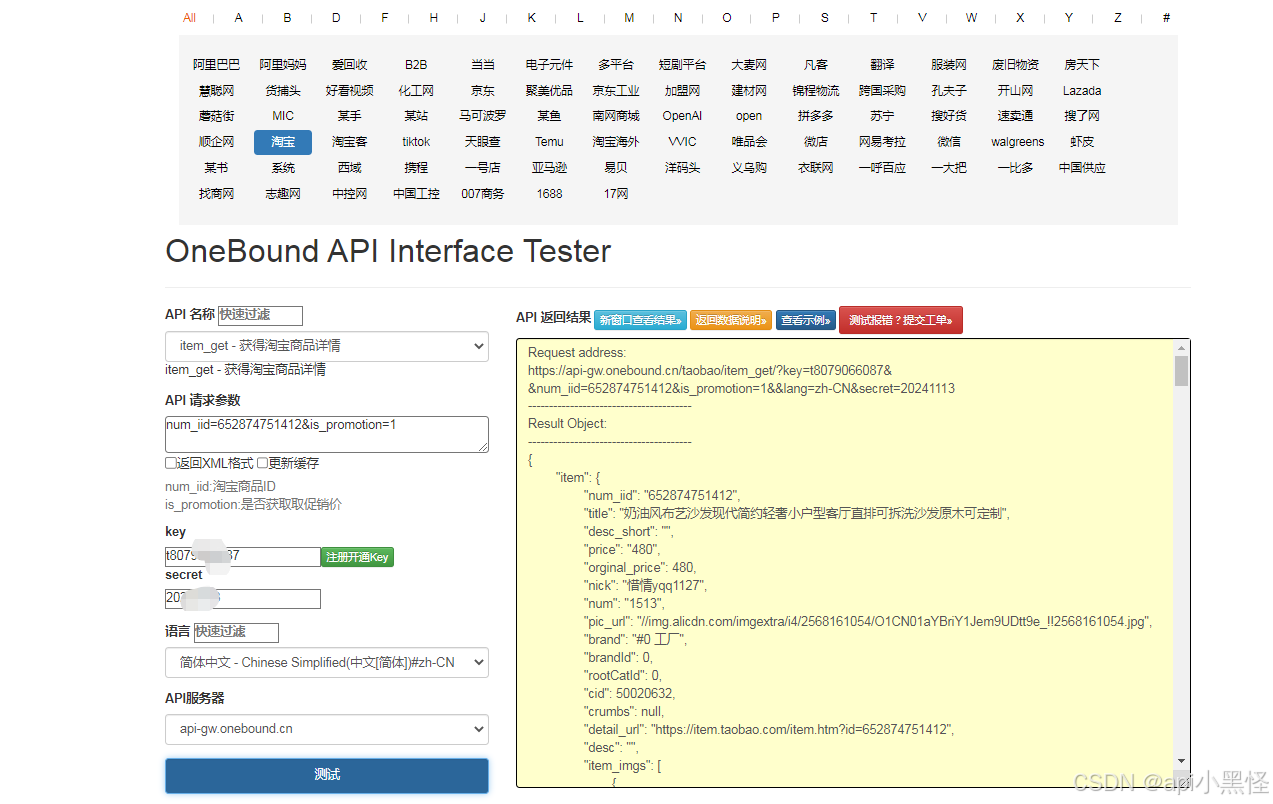Click the pic_url line in the result
This screenshot has height=804, width=1273.
[x=868, y=622]
